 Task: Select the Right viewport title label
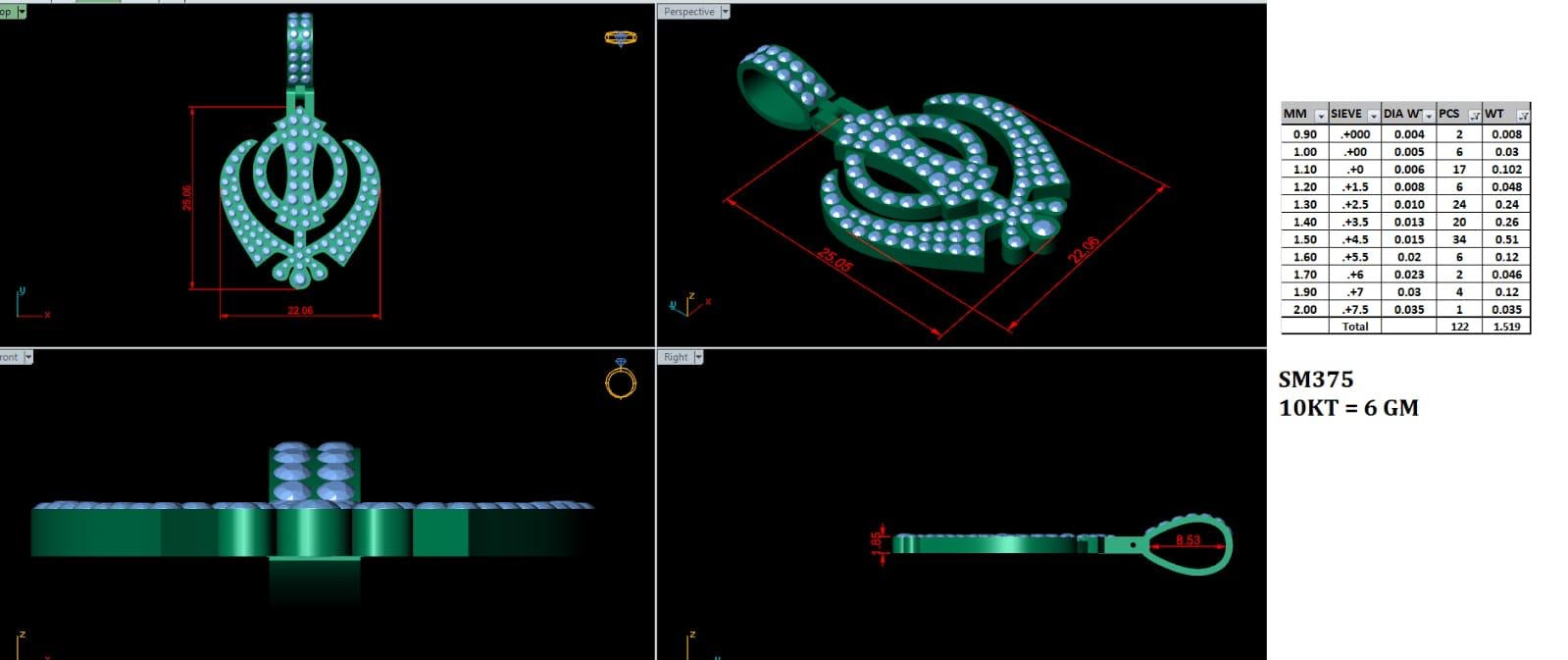coord(676,357)
